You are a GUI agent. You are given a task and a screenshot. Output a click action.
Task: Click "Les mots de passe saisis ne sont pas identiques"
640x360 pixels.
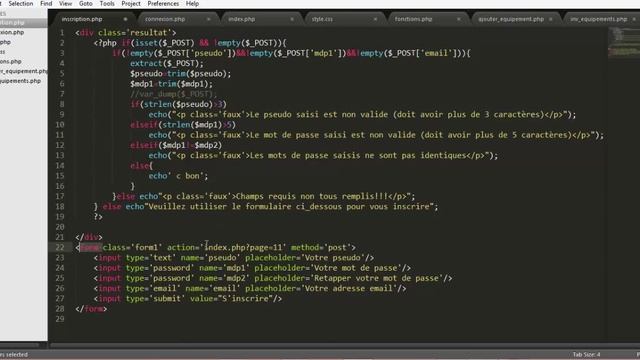(358, 156)
